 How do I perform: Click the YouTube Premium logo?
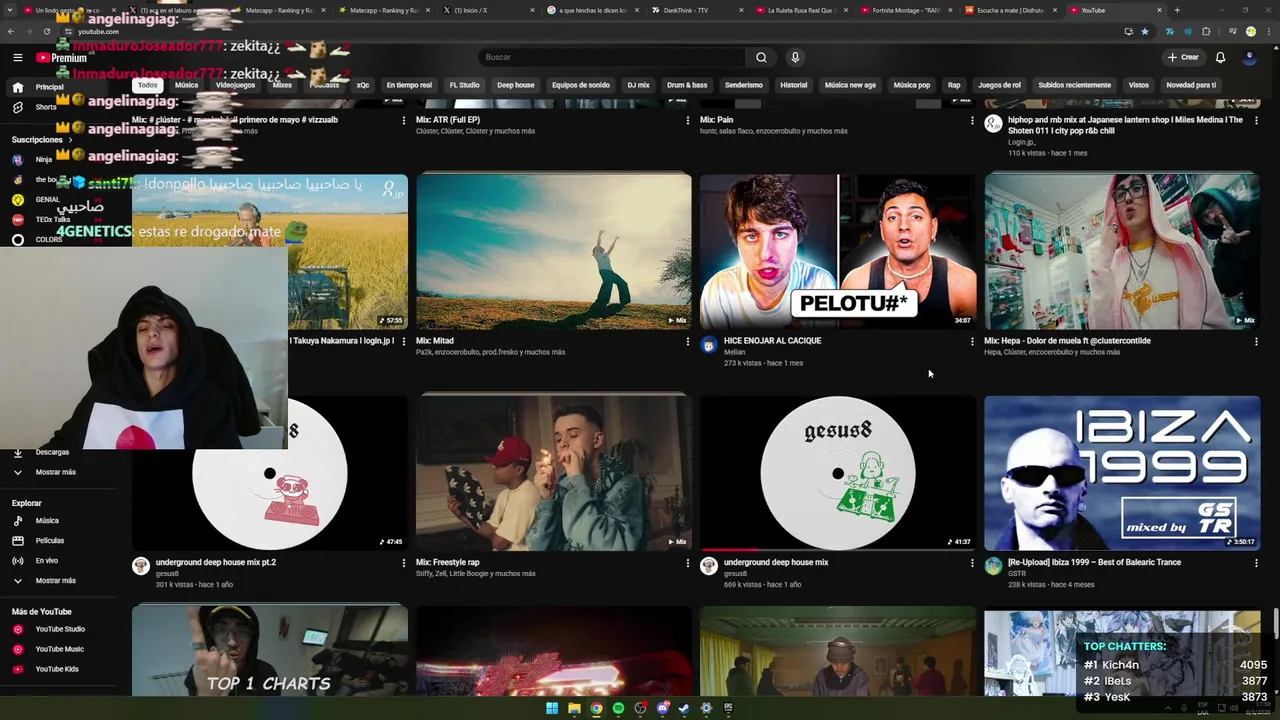62,58
